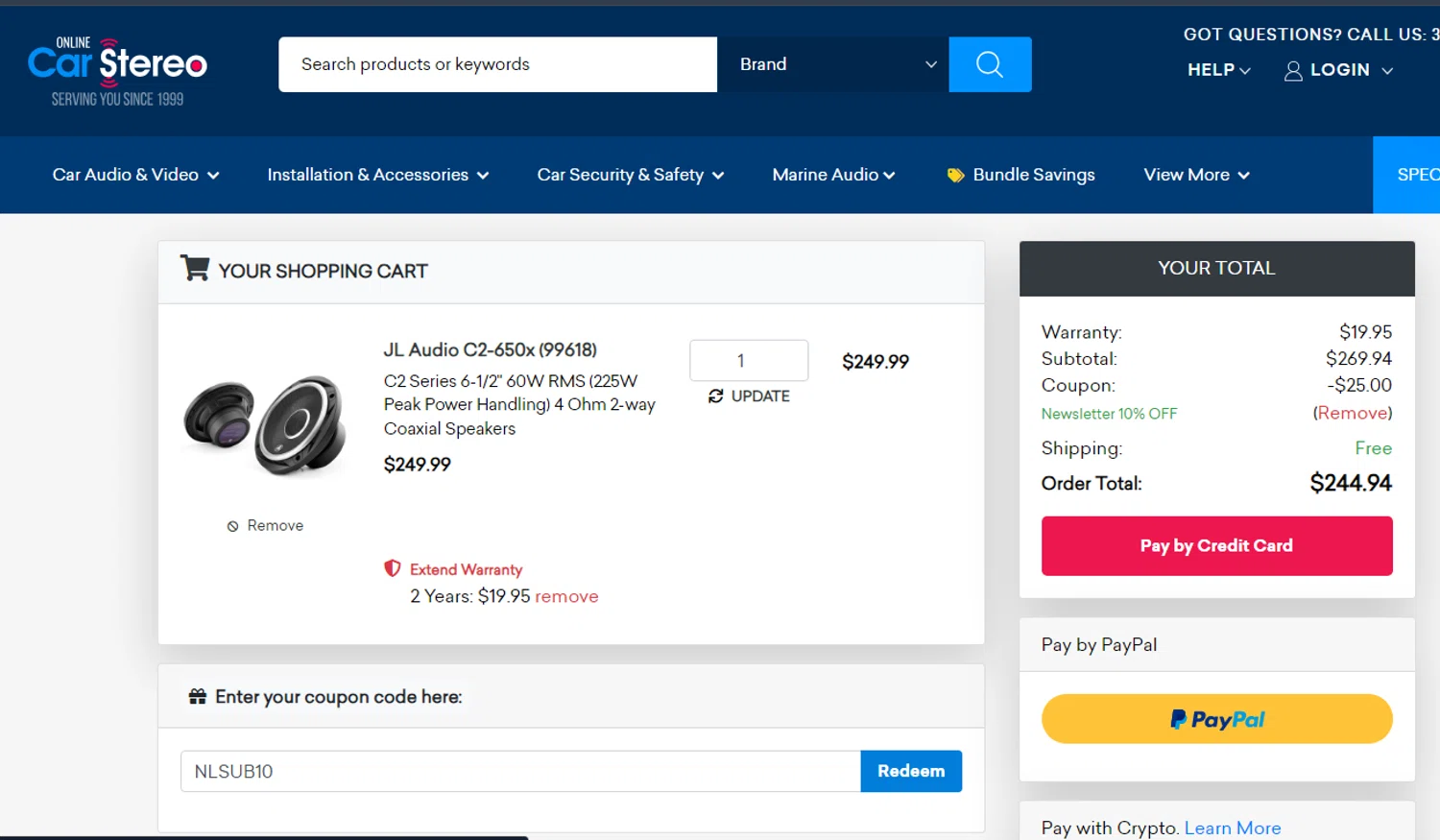Click the item price $249.99 beside the quantity
This screenshot has height=840, width=1440.
876,362
